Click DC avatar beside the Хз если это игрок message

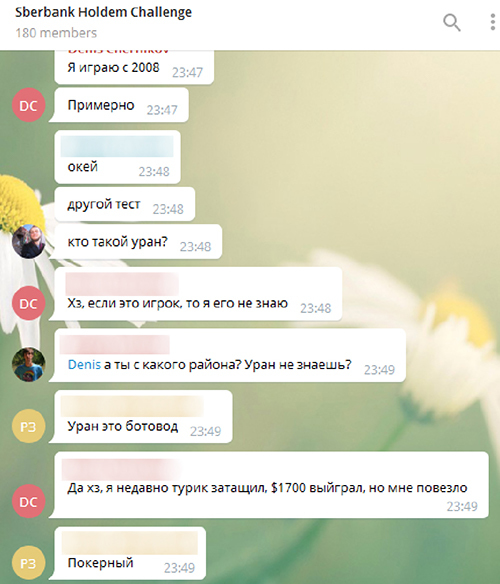29,303
